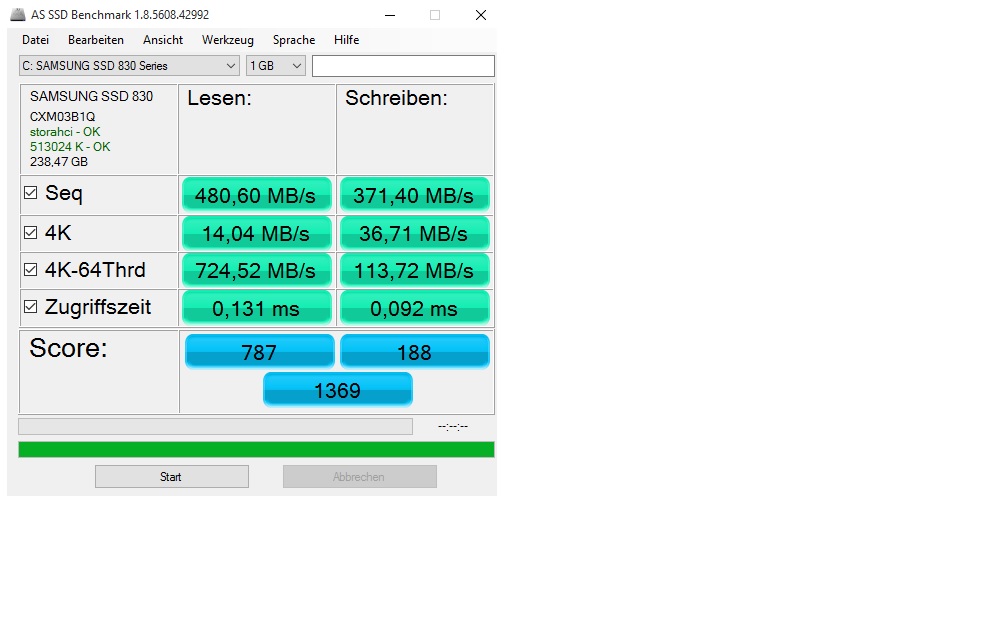Screen dimensions: 1008x630
Task: Uncheck the Seq test checkbox
Action: coord(30,193)
